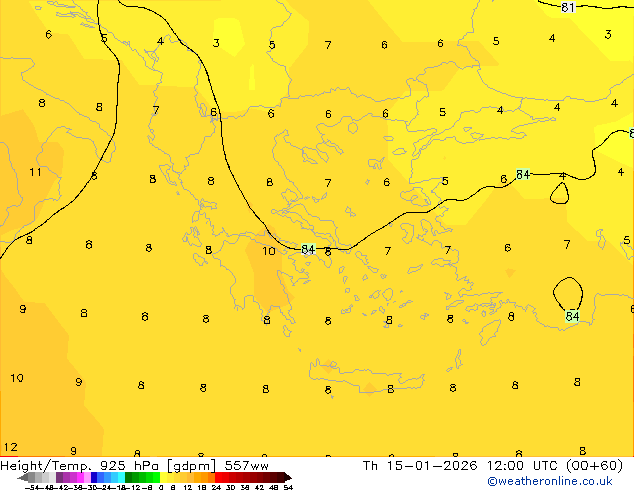Select the Th 15-01-2026 12:00 UTC date label
634x490 pixels.
(x=492, y=466)
